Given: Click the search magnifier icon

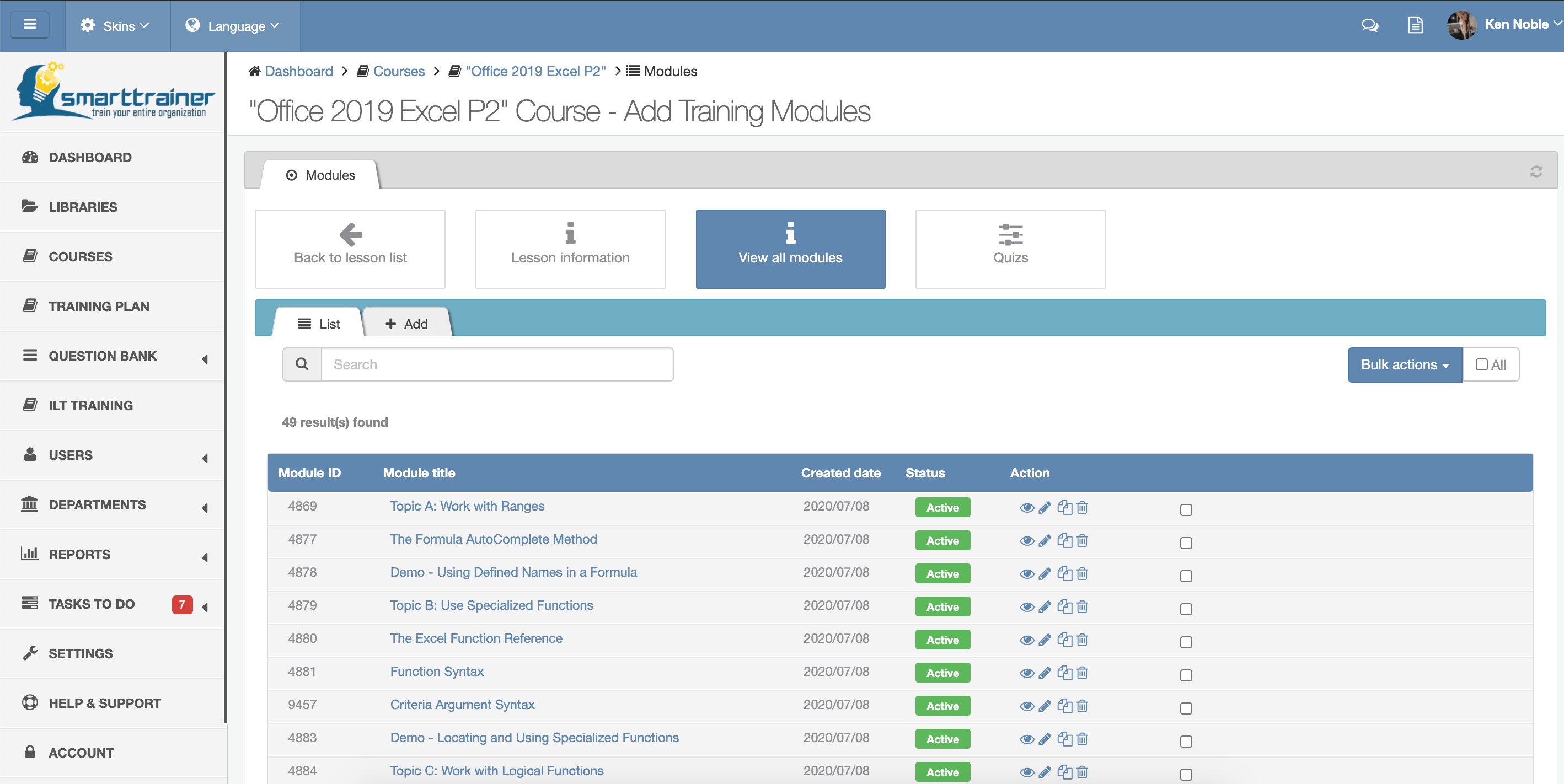Looking at the screenshot, I should 302,364.
